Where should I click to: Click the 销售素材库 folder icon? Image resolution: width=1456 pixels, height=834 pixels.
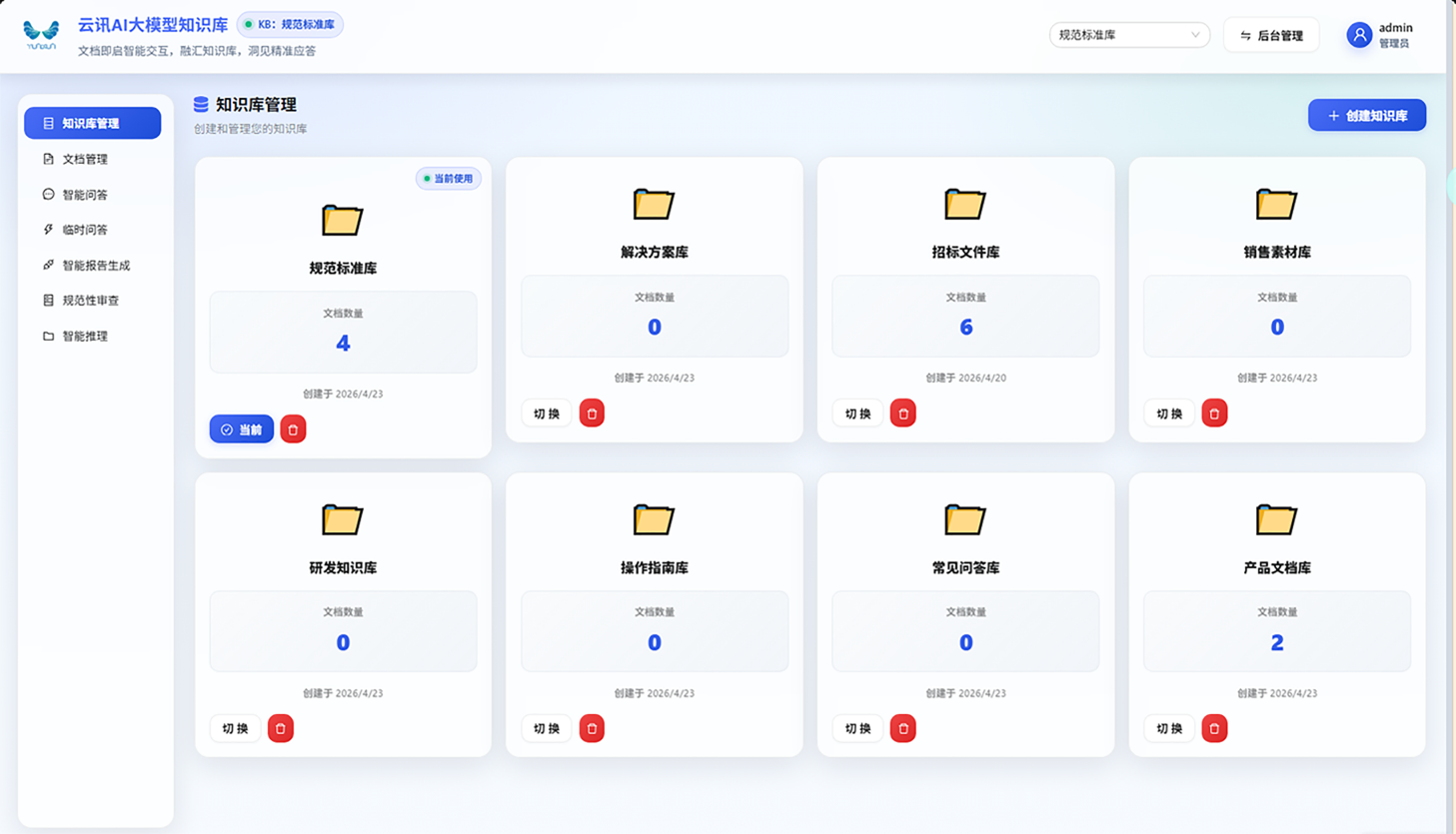pyautogui.click(x=1276, y=204)
